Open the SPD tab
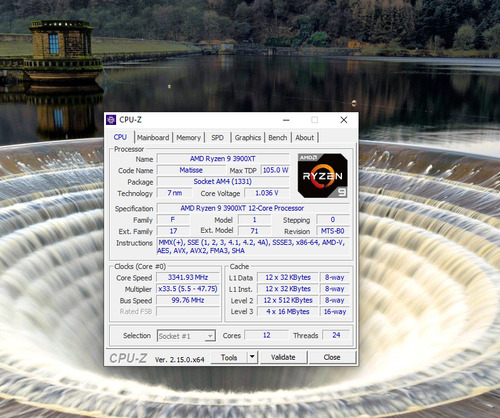The height and width of the screenshot is (418, 500). click(x=217, y=138)
